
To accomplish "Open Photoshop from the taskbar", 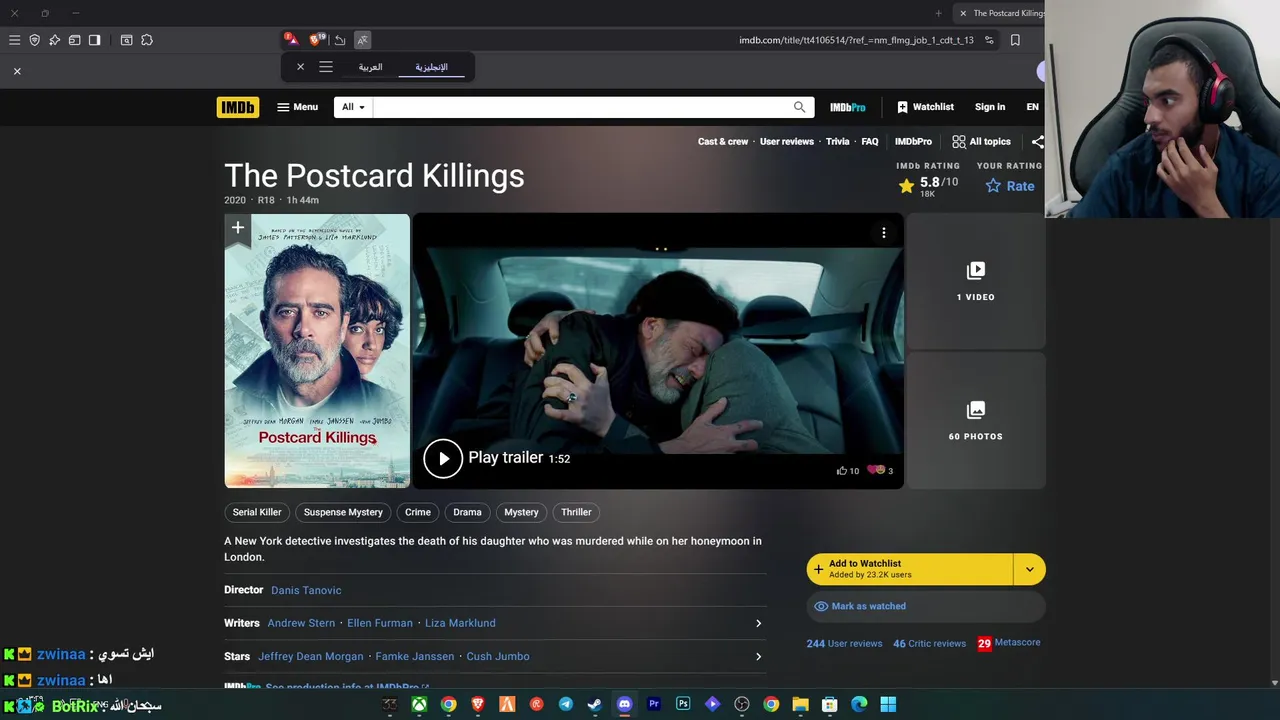I will (683, 704).
